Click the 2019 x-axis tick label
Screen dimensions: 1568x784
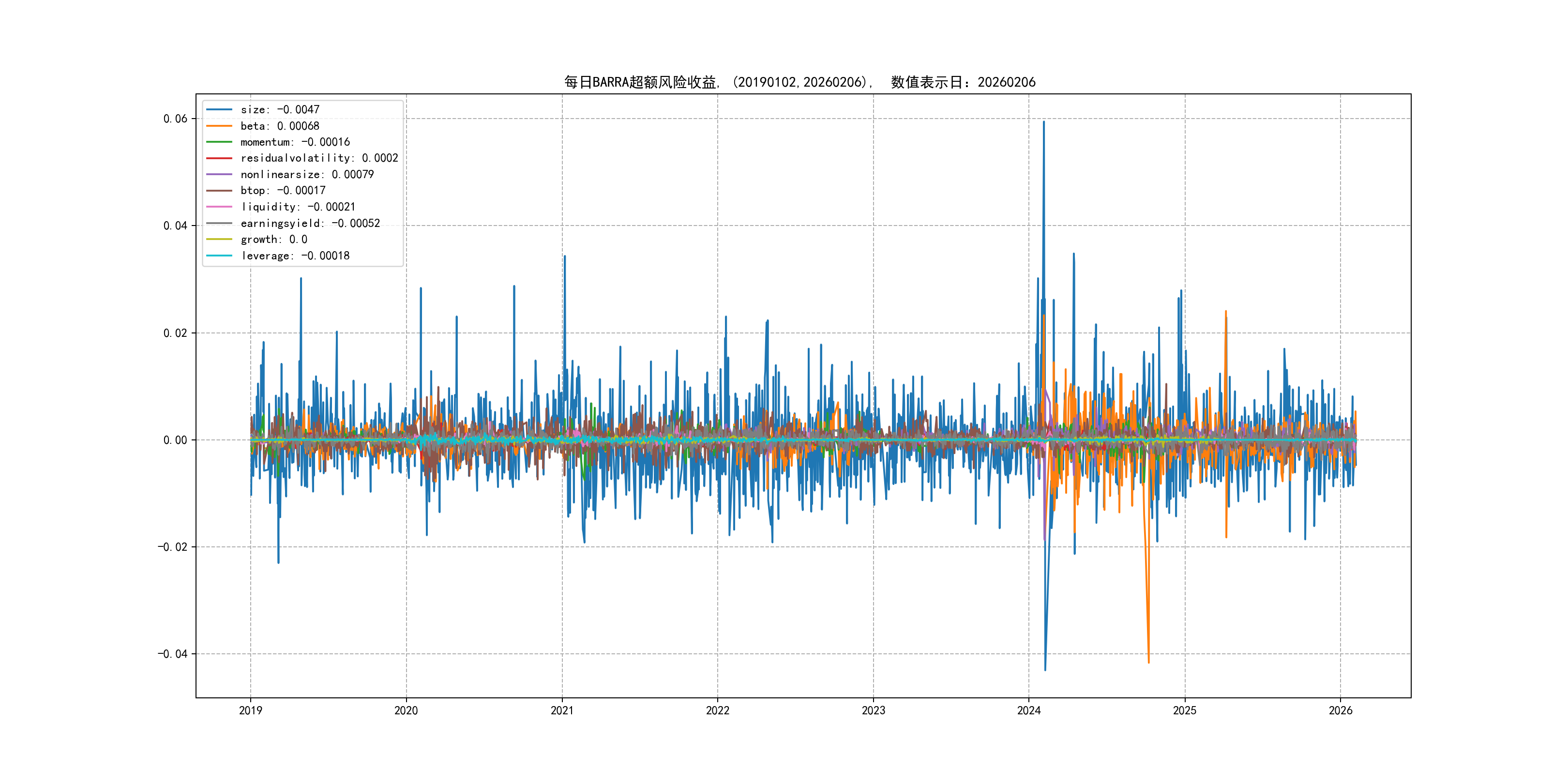[x=250, y=710]
